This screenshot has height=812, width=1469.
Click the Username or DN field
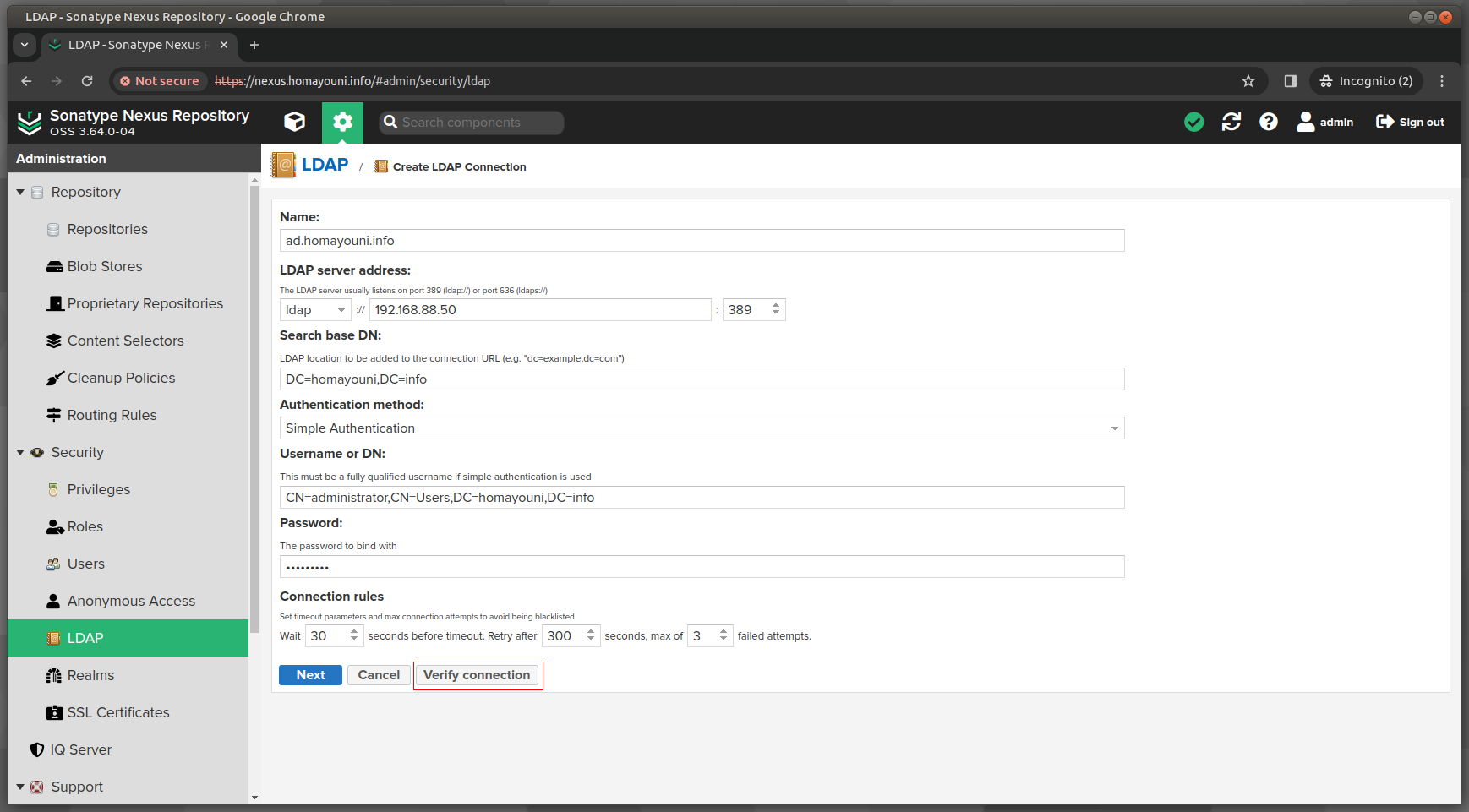(x=702, y=498)
